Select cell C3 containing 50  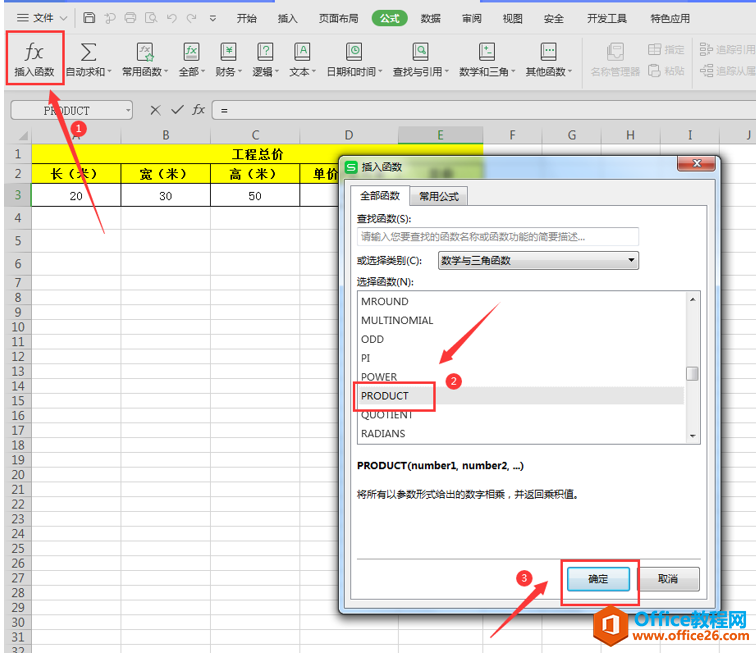coord(255,196)
